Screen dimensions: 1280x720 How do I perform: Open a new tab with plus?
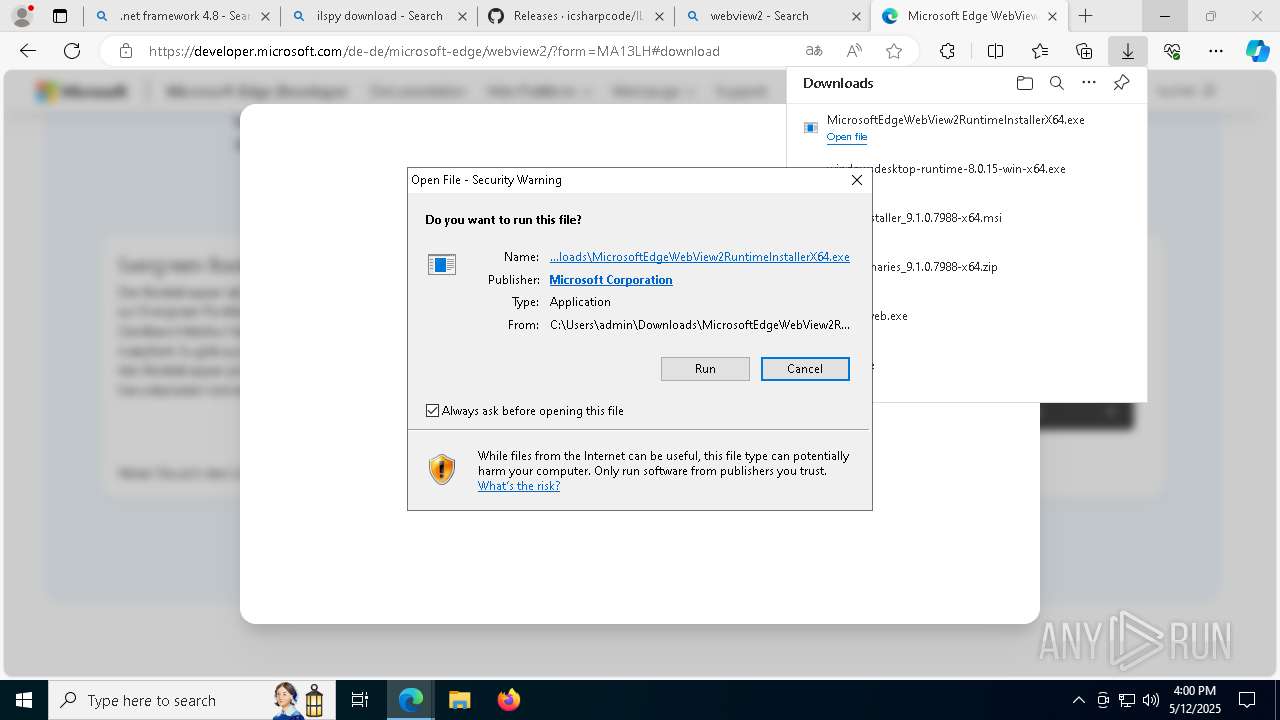pos(1085,16)
